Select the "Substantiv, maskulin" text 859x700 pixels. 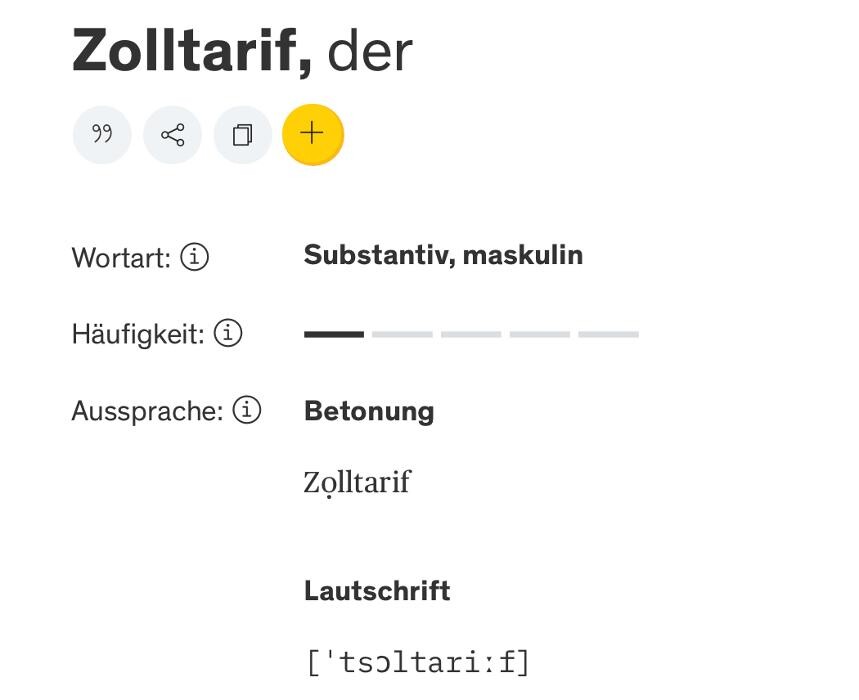(443, 255)
